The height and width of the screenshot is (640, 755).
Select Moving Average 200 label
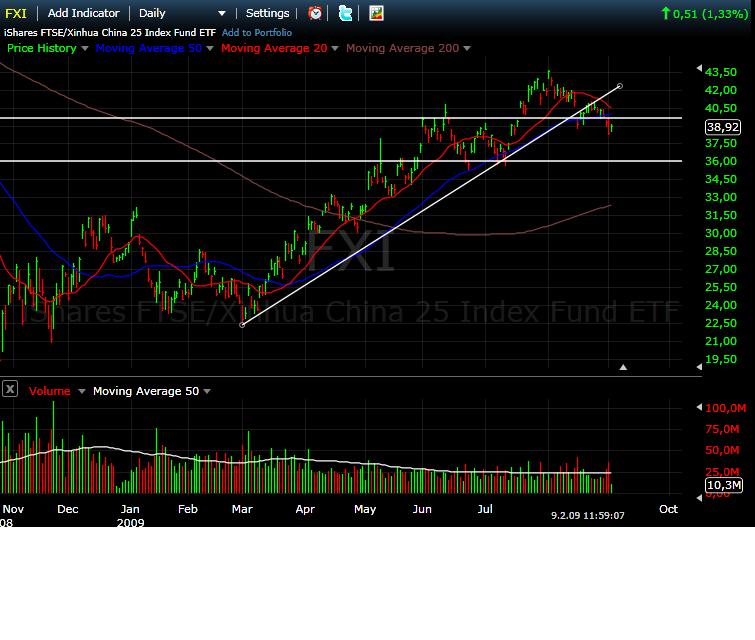(403, 48)
